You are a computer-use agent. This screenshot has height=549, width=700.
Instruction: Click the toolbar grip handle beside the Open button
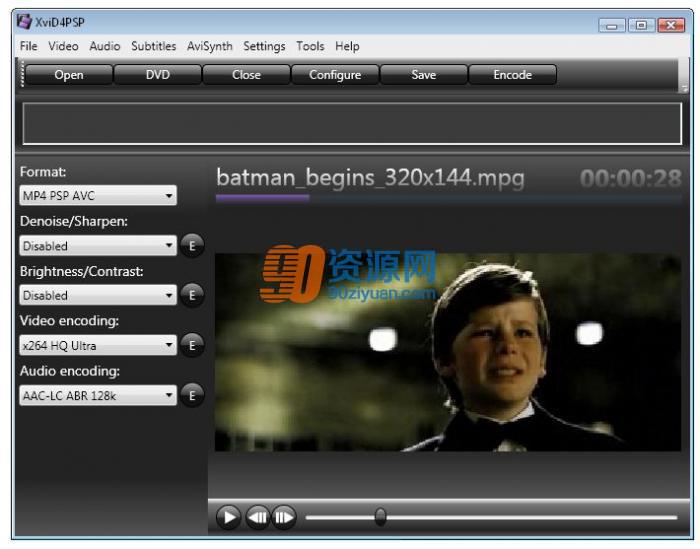point(21,74)
